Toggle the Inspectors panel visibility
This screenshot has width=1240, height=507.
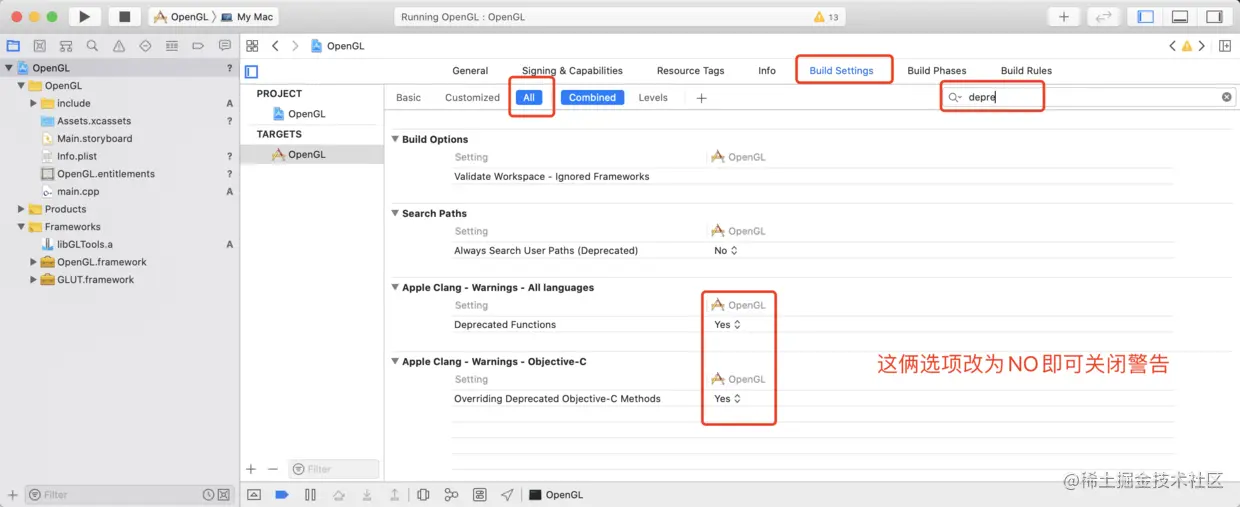point(1213,16)
